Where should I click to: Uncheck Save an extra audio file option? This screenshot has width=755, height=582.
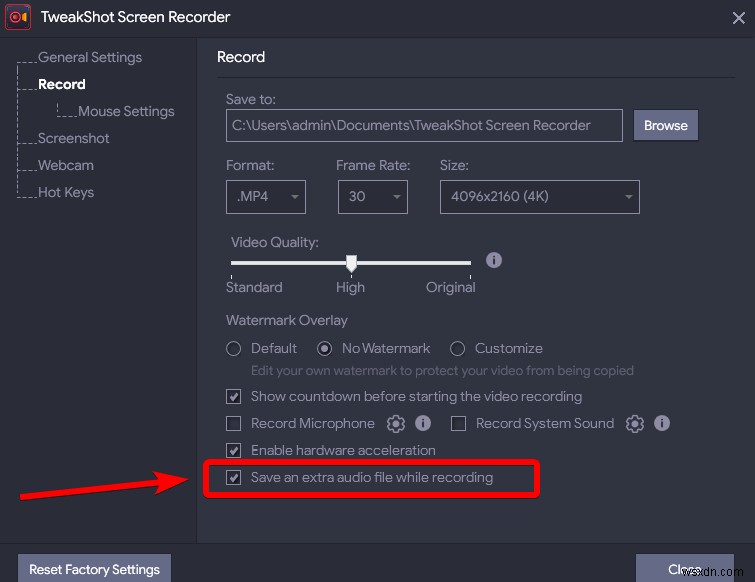pos(234,478)
